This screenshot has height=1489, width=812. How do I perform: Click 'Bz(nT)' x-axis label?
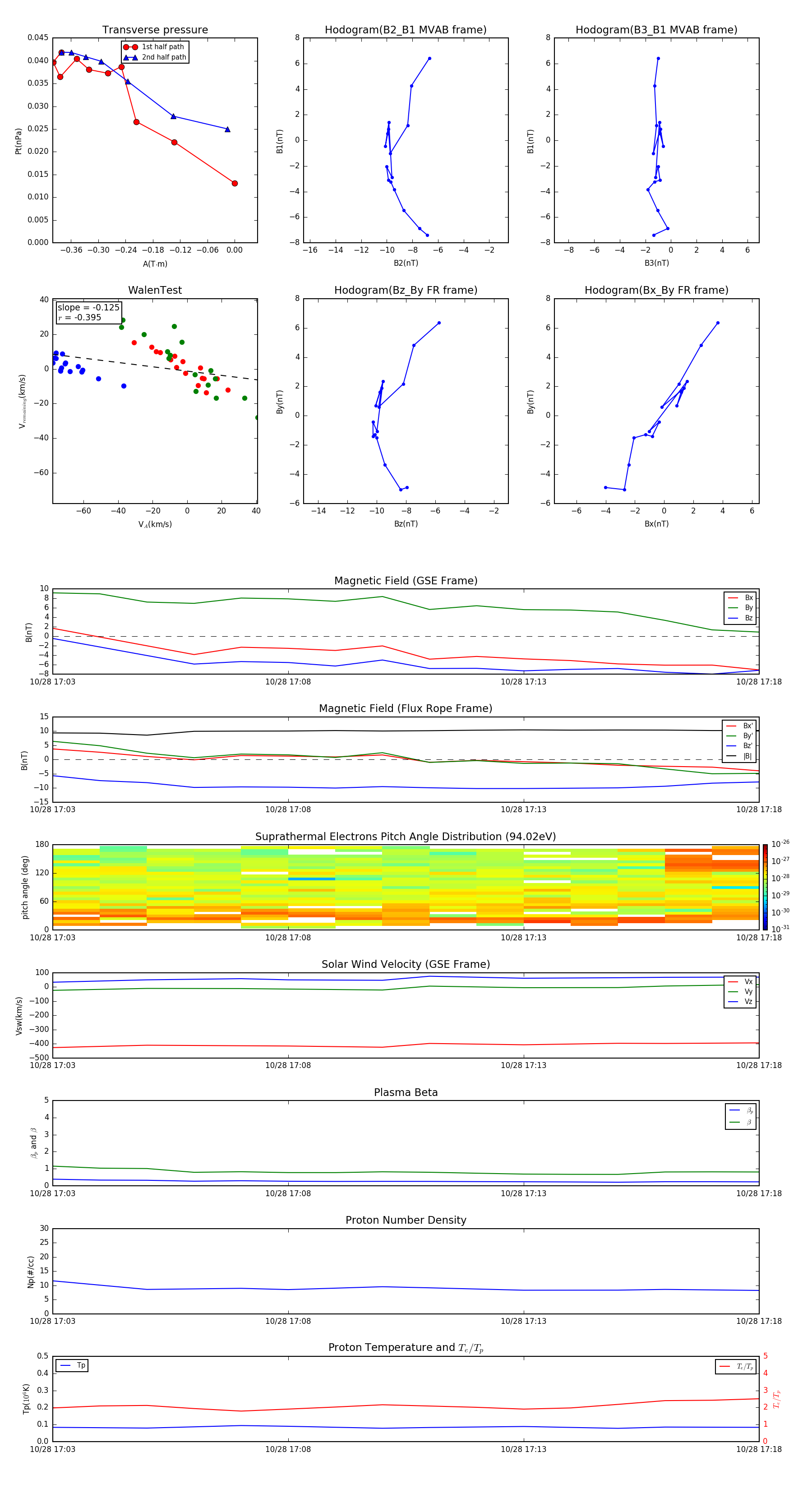406,524
